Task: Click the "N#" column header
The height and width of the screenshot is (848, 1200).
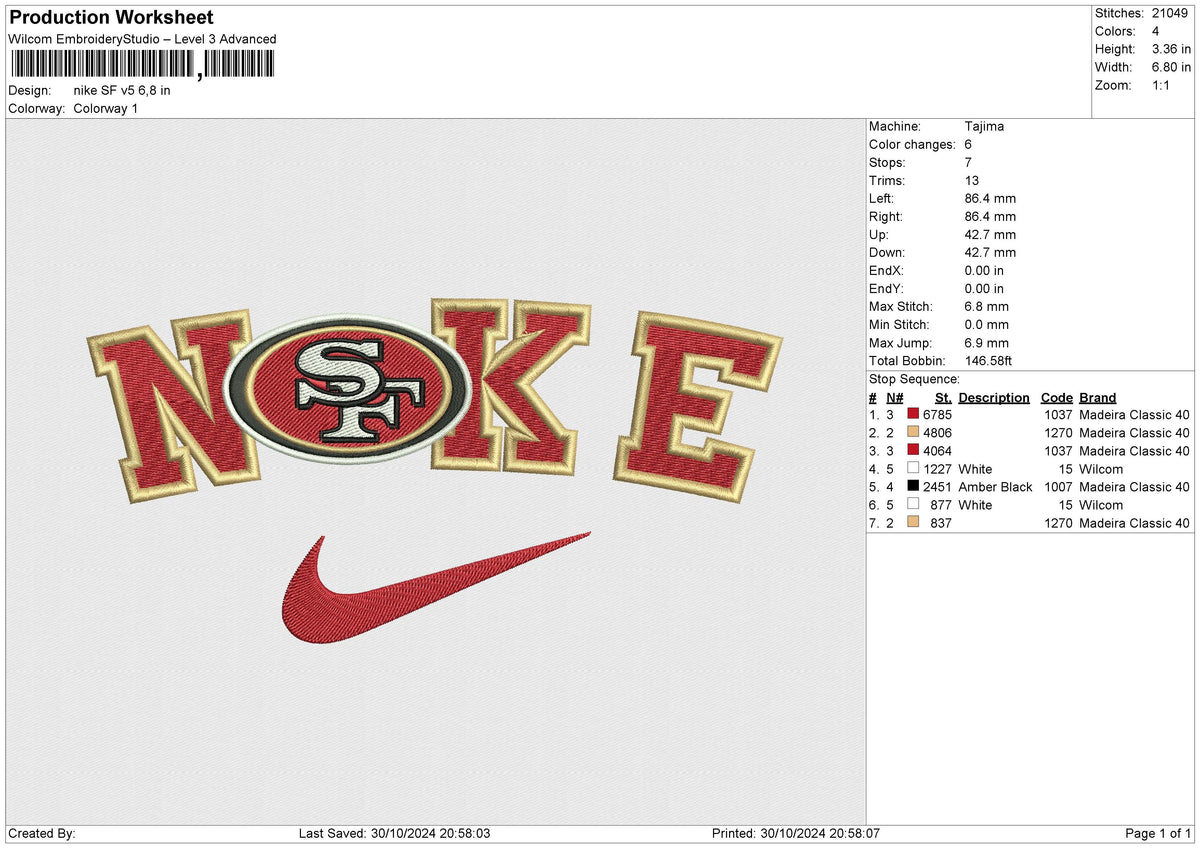Action: [894, 397]
